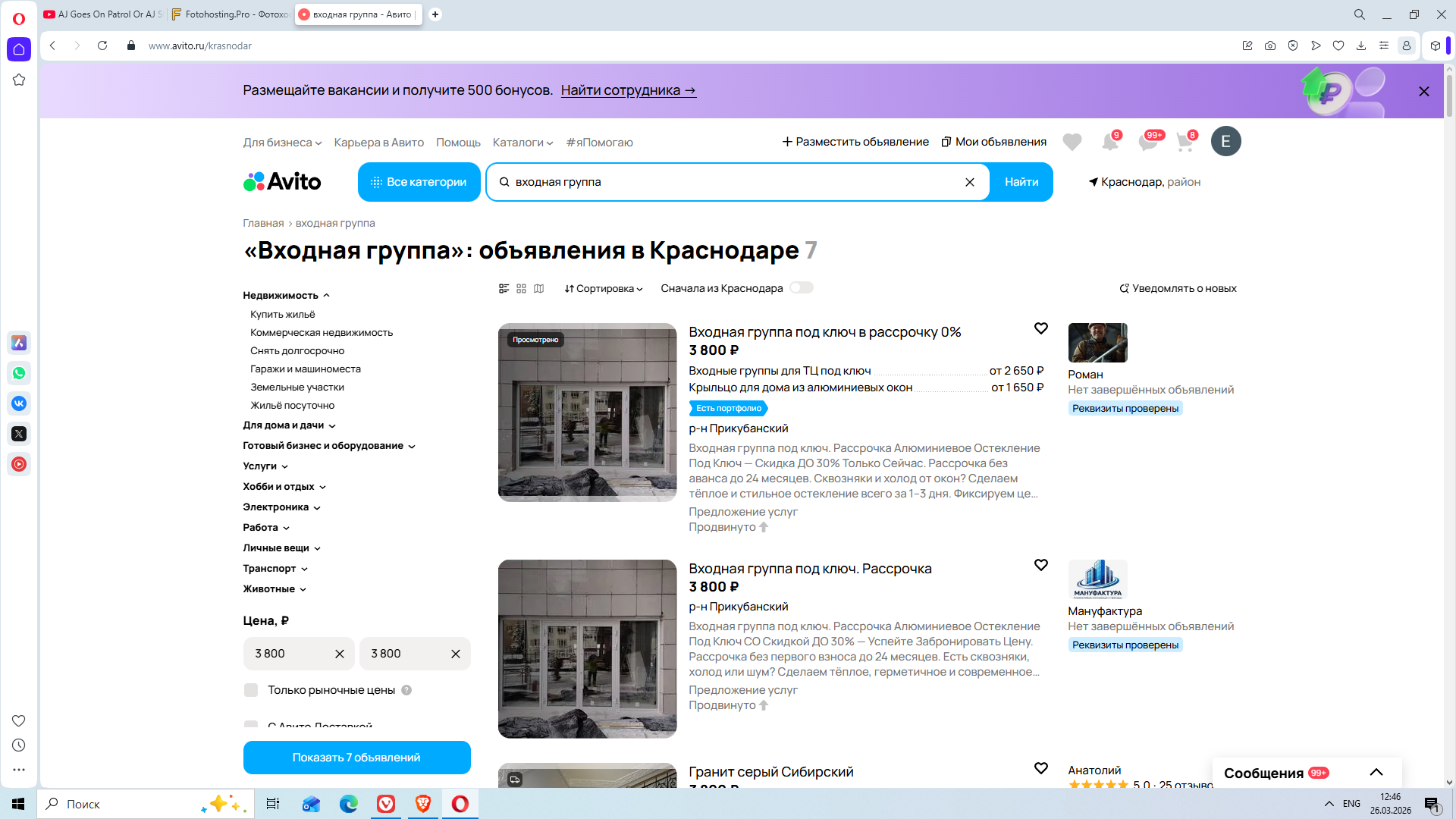Click 'Показать 7 объявлений' button
Image resolution: width=1456 pixels, height=819 pixels.
tap(356, 758)
